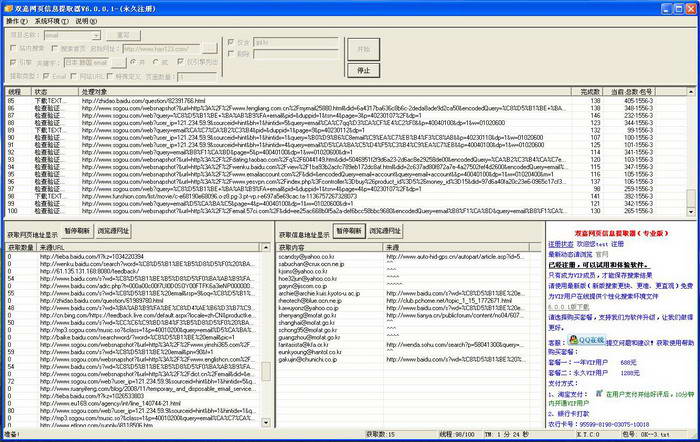This screenshot has width=700, height=442.
Task: Open the 6.0.0.1版下载 link
Action: pyautogui.click(x=568, y=307)
